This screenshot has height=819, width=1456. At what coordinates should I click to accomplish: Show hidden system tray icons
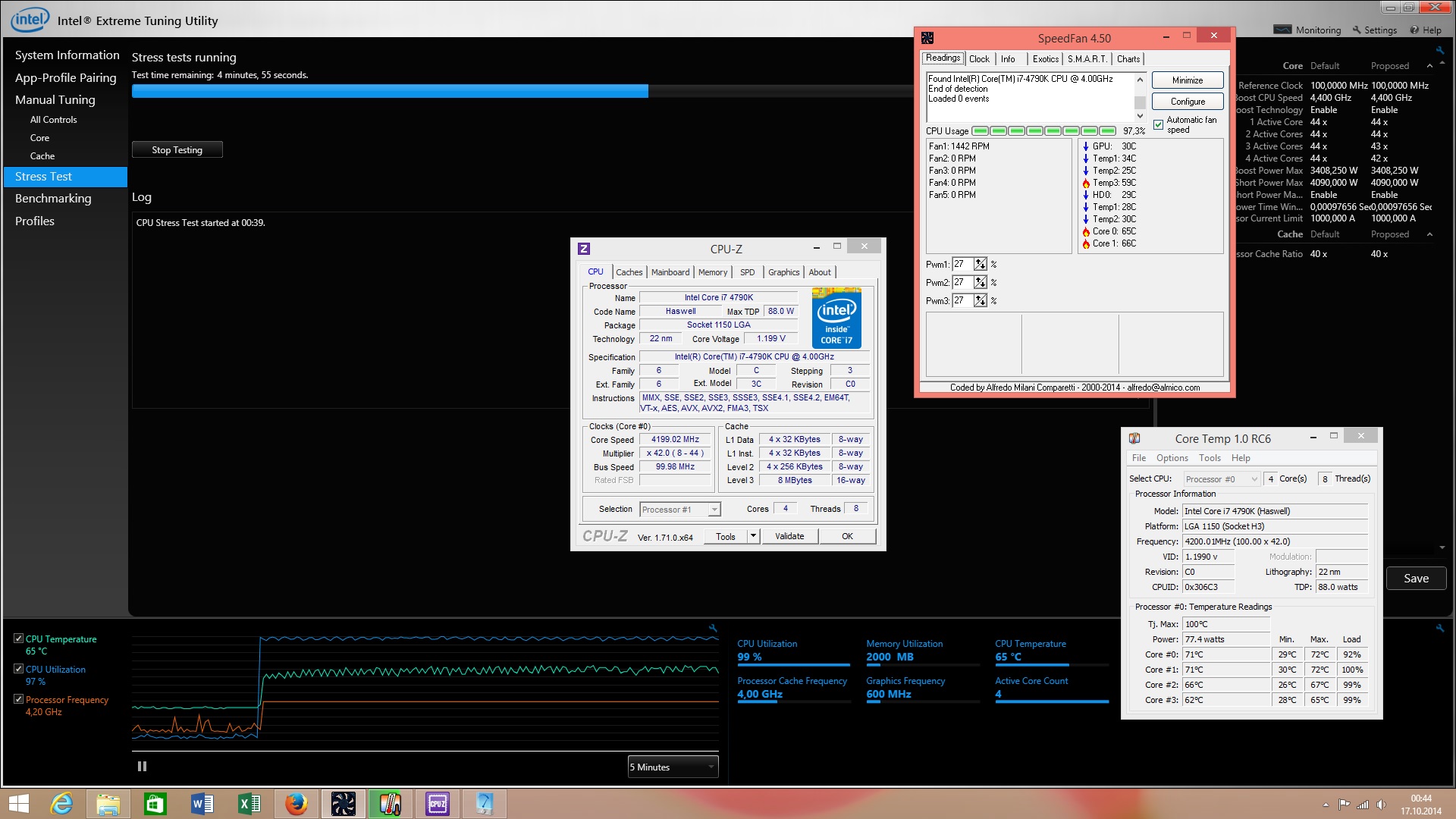1326,805
